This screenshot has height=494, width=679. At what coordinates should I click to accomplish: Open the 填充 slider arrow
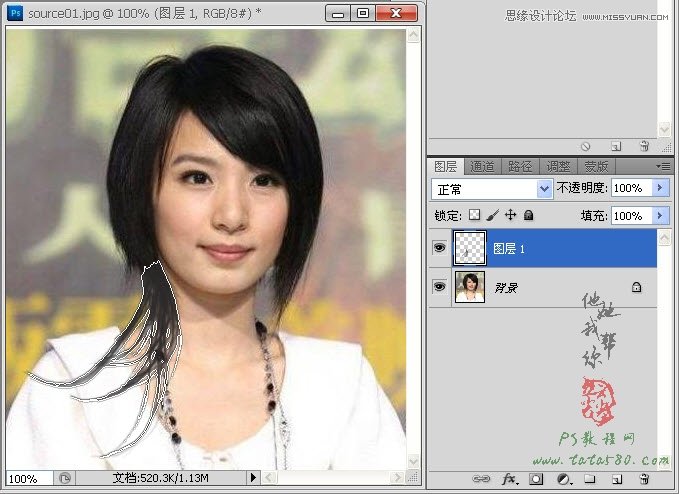(x=660, y=215)
